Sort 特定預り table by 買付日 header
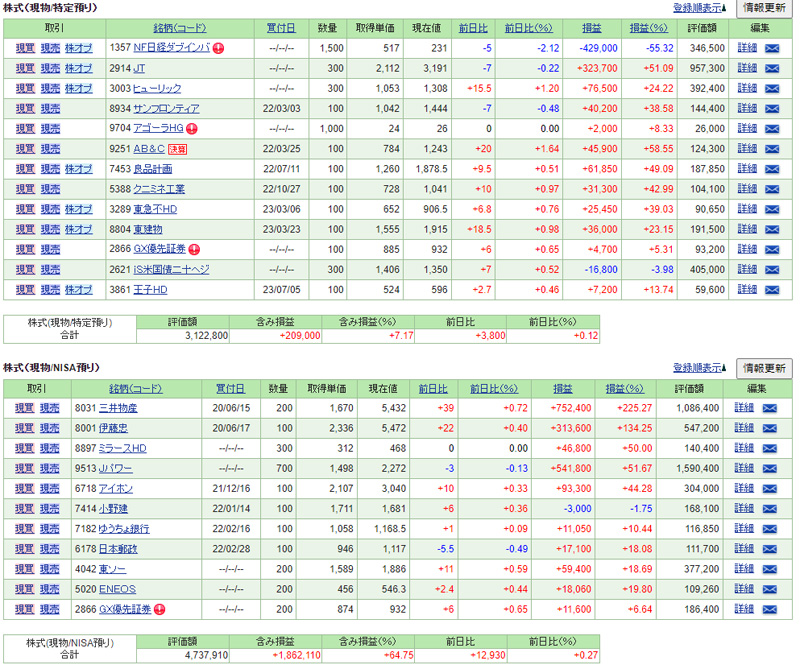The width and height of the screenshot is (800, 669). click(281, 29)
